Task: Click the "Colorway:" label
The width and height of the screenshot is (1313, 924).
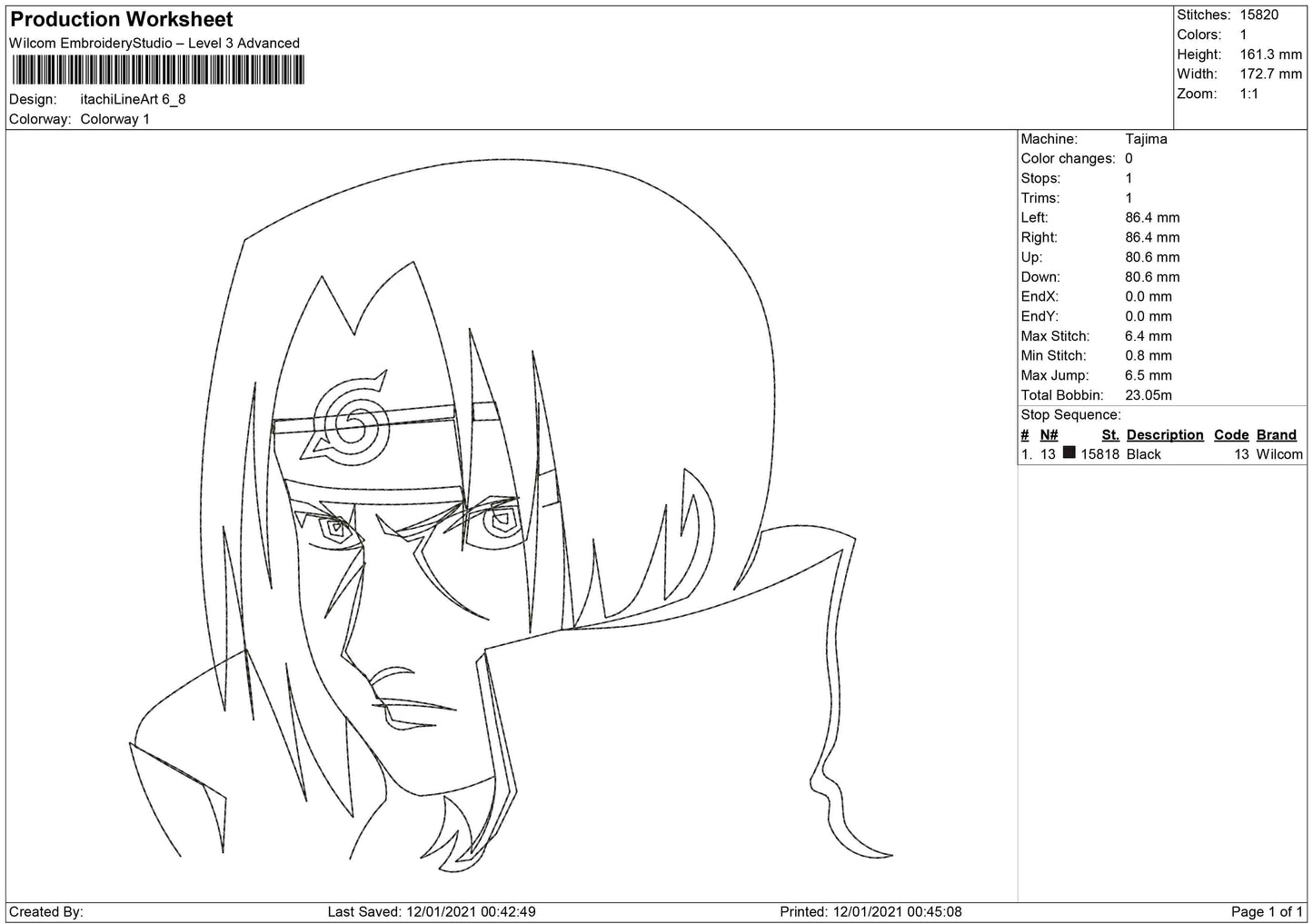Action: coord(41,119)
